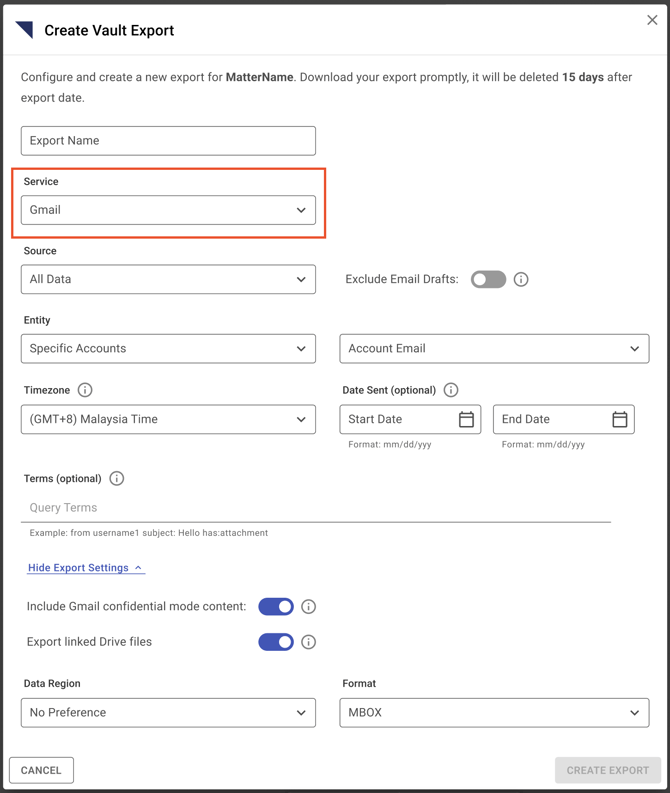Viewport: 670px width, 793px height.
Task: Click info icon beside Exclude Email Drafts
Action: (521, 279)
